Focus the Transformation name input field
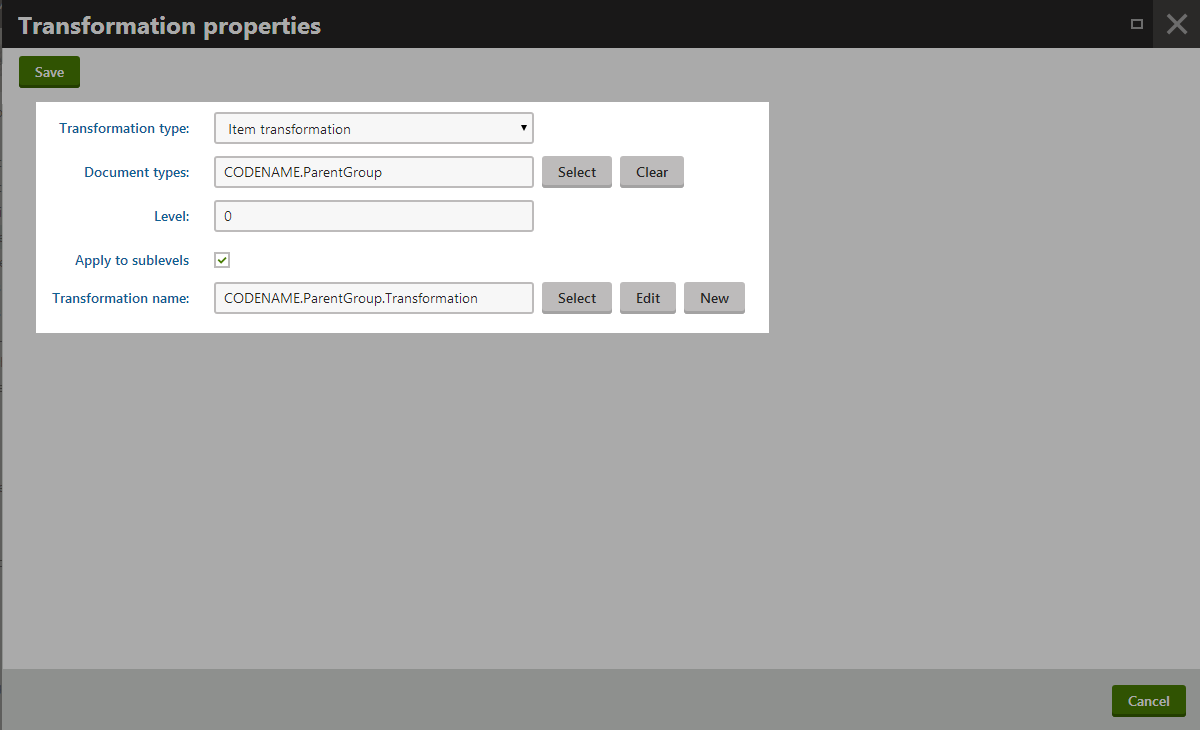 (374, 298)
